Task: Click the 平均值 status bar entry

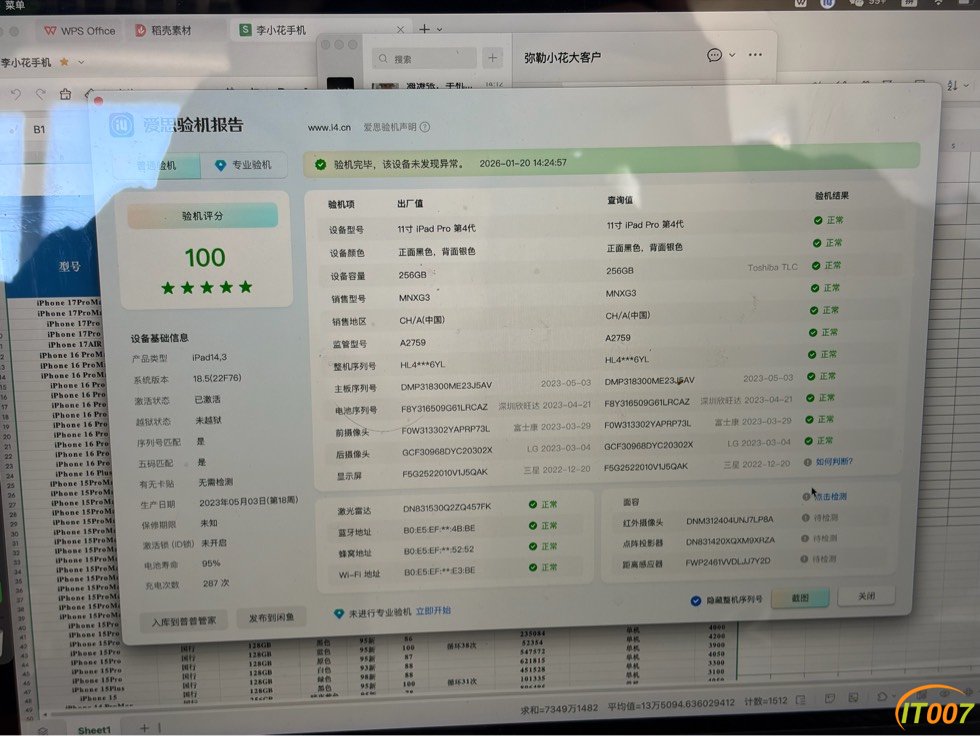Action: pyautogui.click(x=671, y=704)
